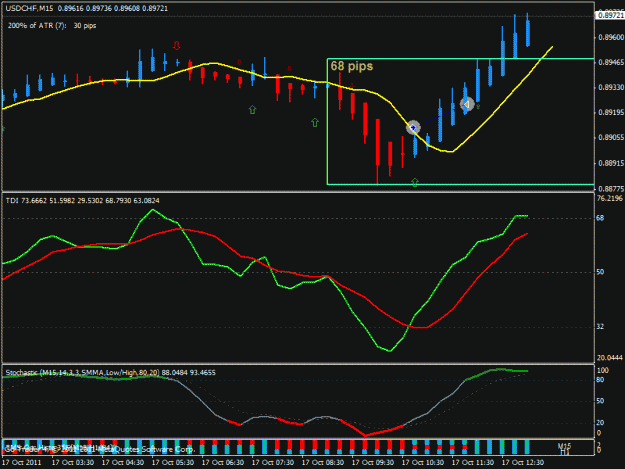Click the 0.89465 price axis label
The width and height of the screenshot is (625, 469).
pos(611,63)
